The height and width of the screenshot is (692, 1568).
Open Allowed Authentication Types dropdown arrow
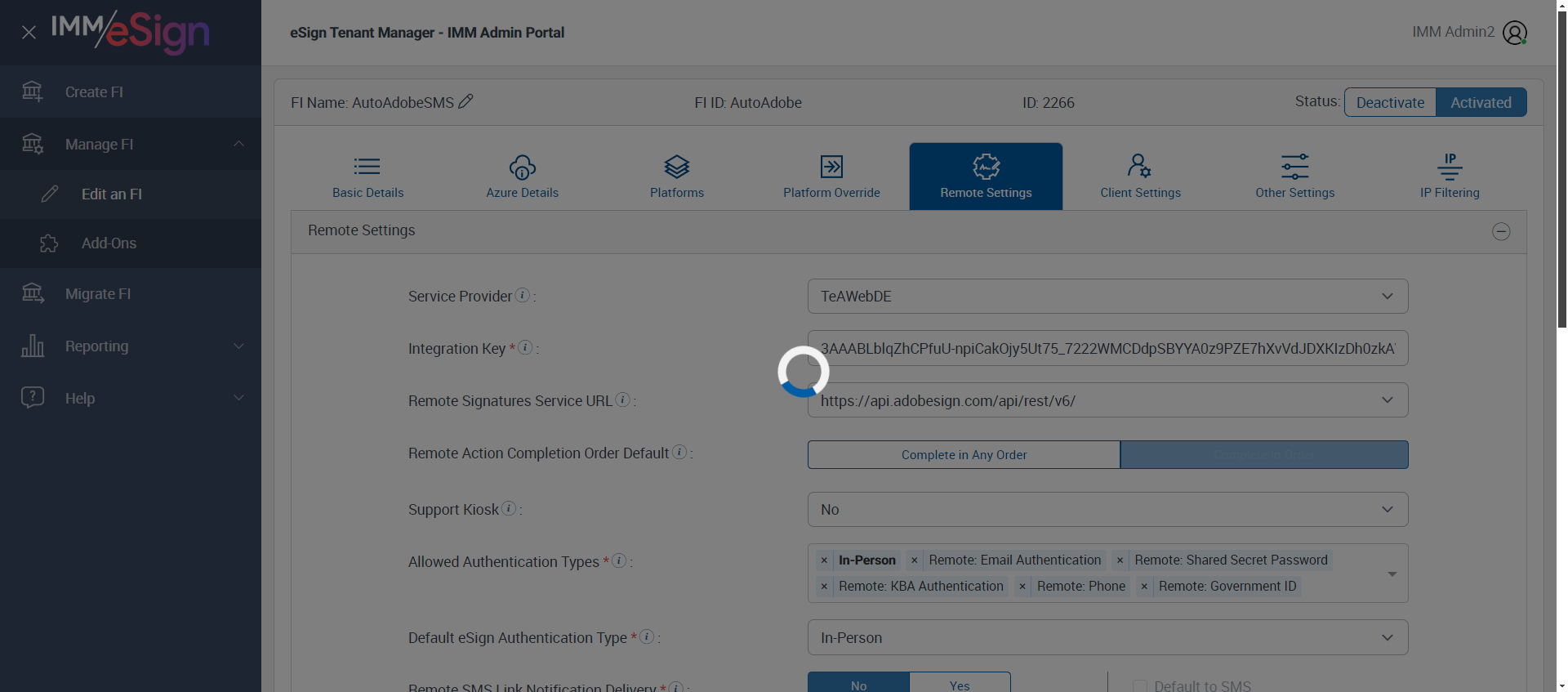[1392, 574]
